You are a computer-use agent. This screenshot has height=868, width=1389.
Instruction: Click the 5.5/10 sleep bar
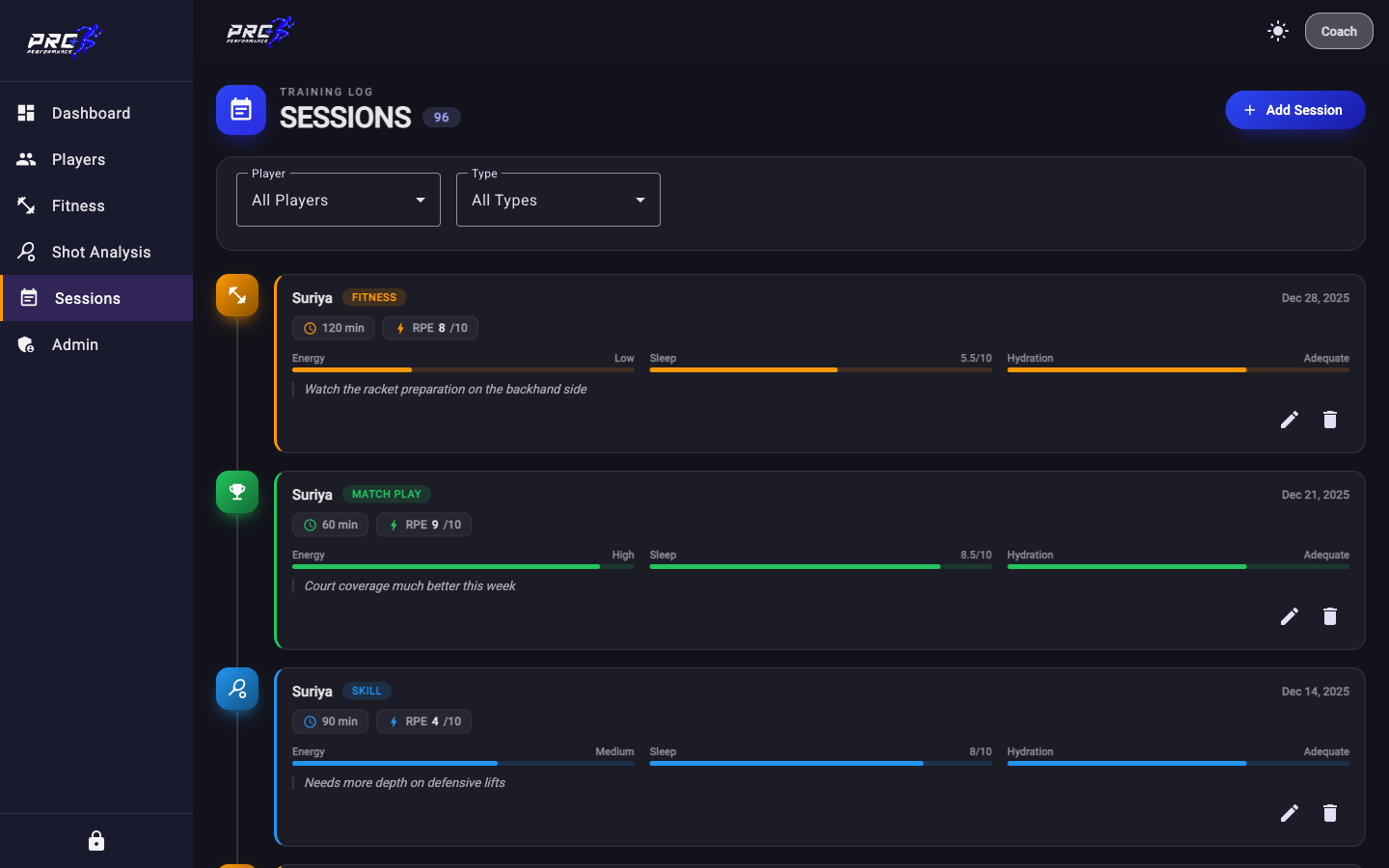[821, 369]
